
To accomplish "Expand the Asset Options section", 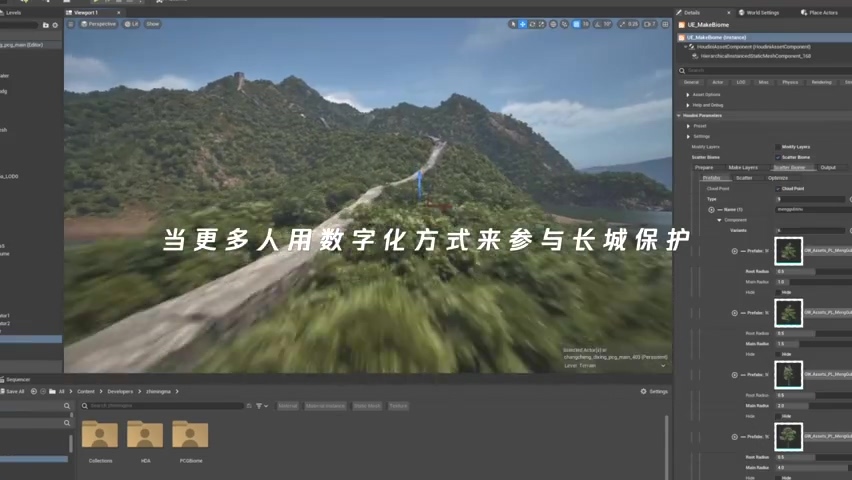I will [x=688, y=94].
